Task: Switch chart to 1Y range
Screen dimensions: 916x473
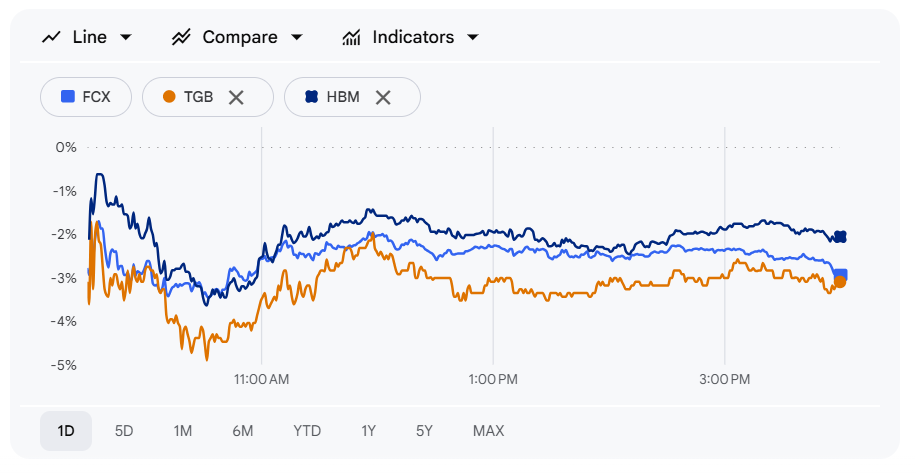Action: [x=369, y=431]
